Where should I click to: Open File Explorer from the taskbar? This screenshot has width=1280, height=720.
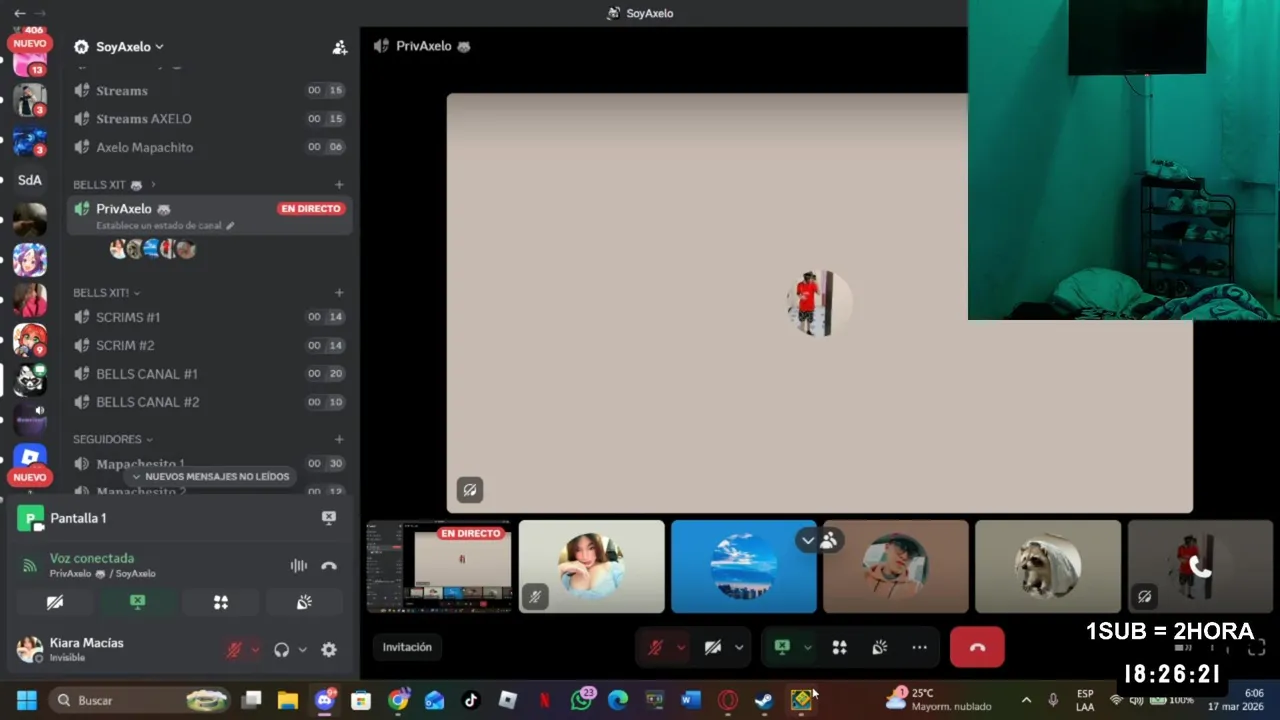(288, 700)
